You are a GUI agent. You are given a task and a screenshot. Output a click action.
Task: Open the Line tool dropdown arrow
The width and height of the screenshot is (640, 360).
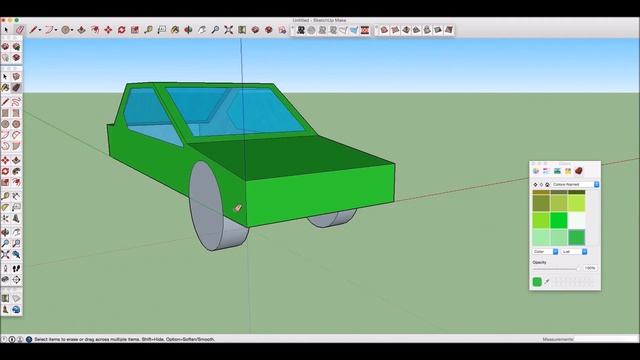click(x=40, y=30)
